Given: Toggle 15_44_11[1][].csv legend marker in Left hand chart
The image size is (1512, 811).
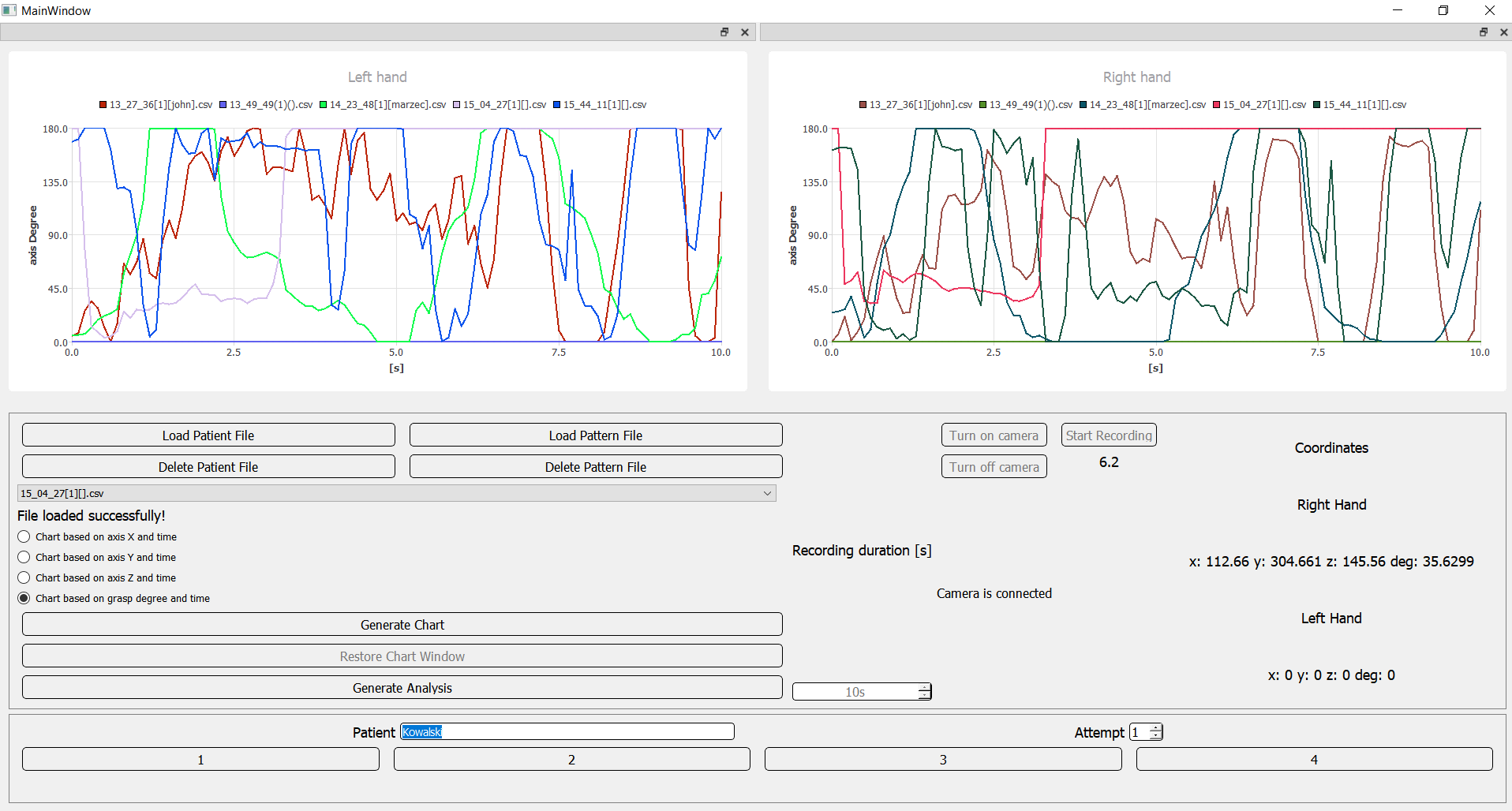Looking at the screenshot, I should (x=557, y=105).
